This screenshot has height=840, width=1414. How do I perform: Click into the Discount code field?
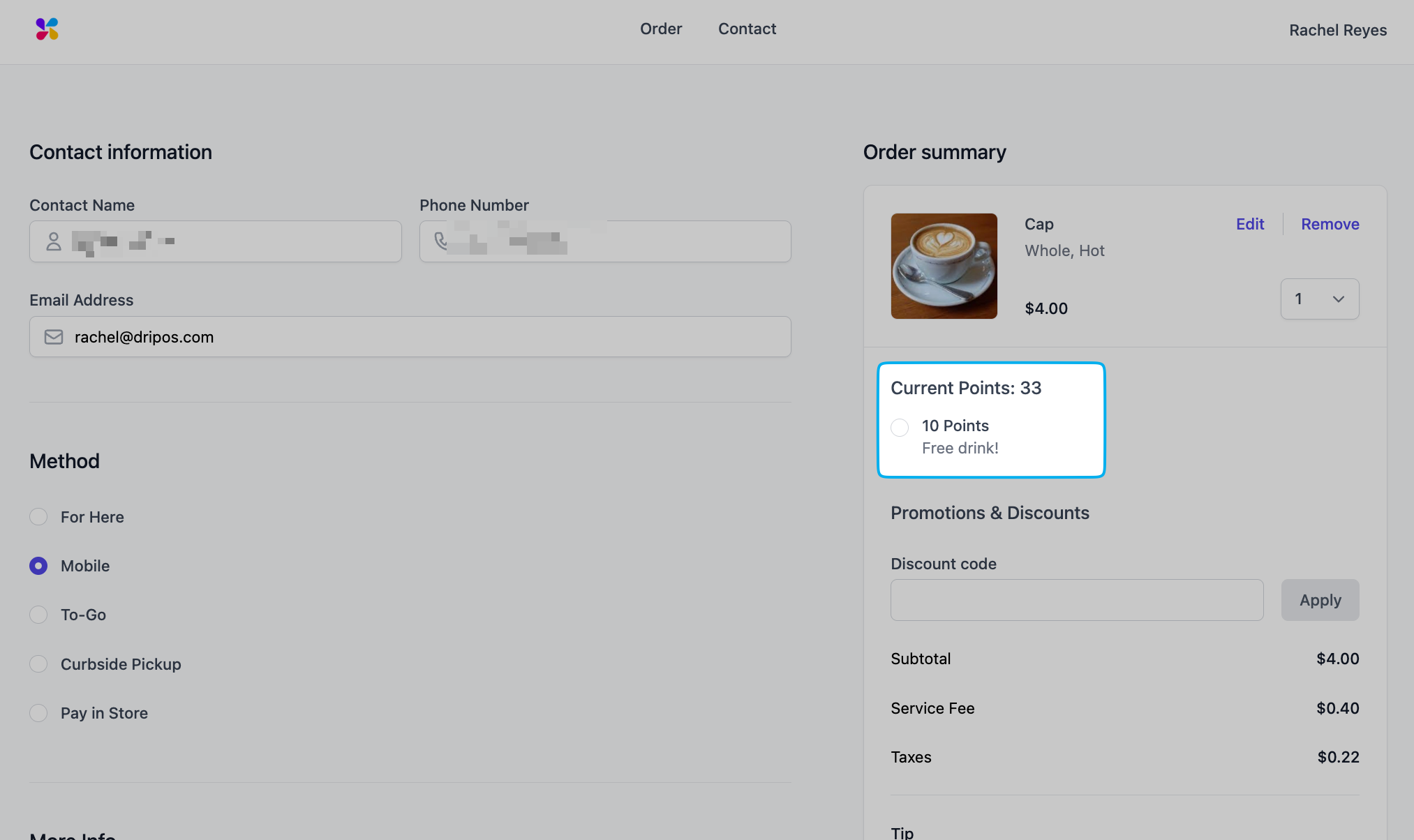1076,600
